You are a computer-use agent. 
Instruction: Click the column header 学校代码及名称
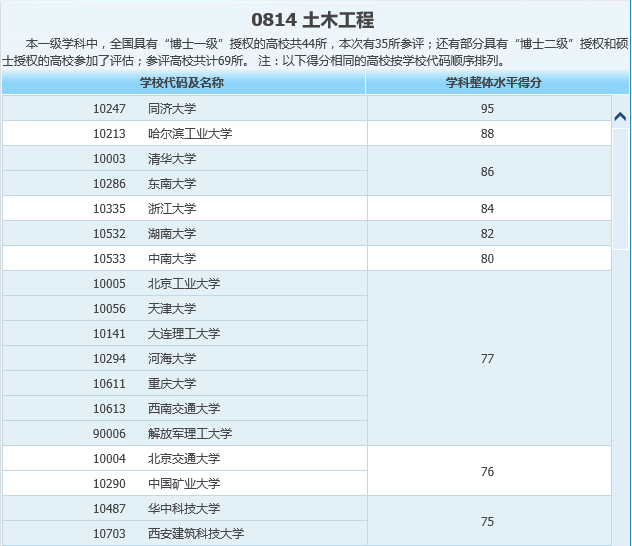(x=184, y=83)
